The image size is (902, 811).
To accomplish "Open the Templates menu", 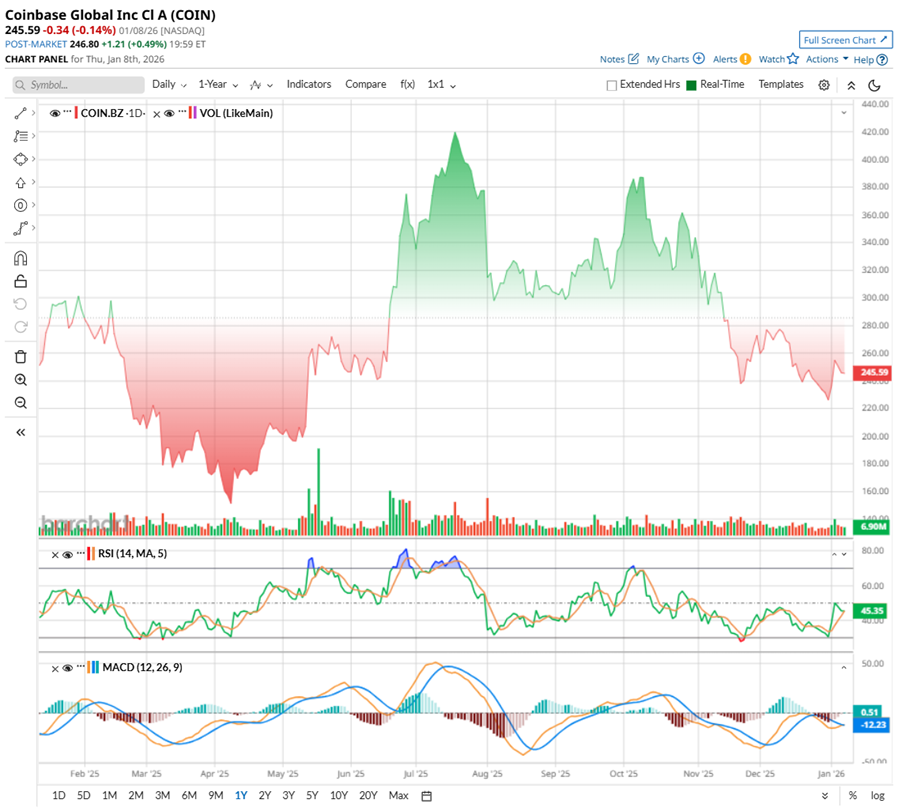I will 781,85.
